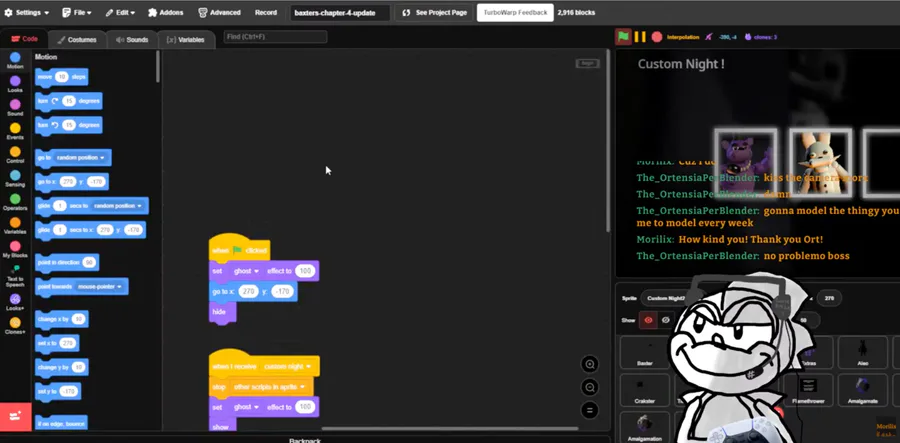Open other scripts in sprite dropdown
Screen dimensions: 900x443
pyautogui.click(x=269, y=387)
